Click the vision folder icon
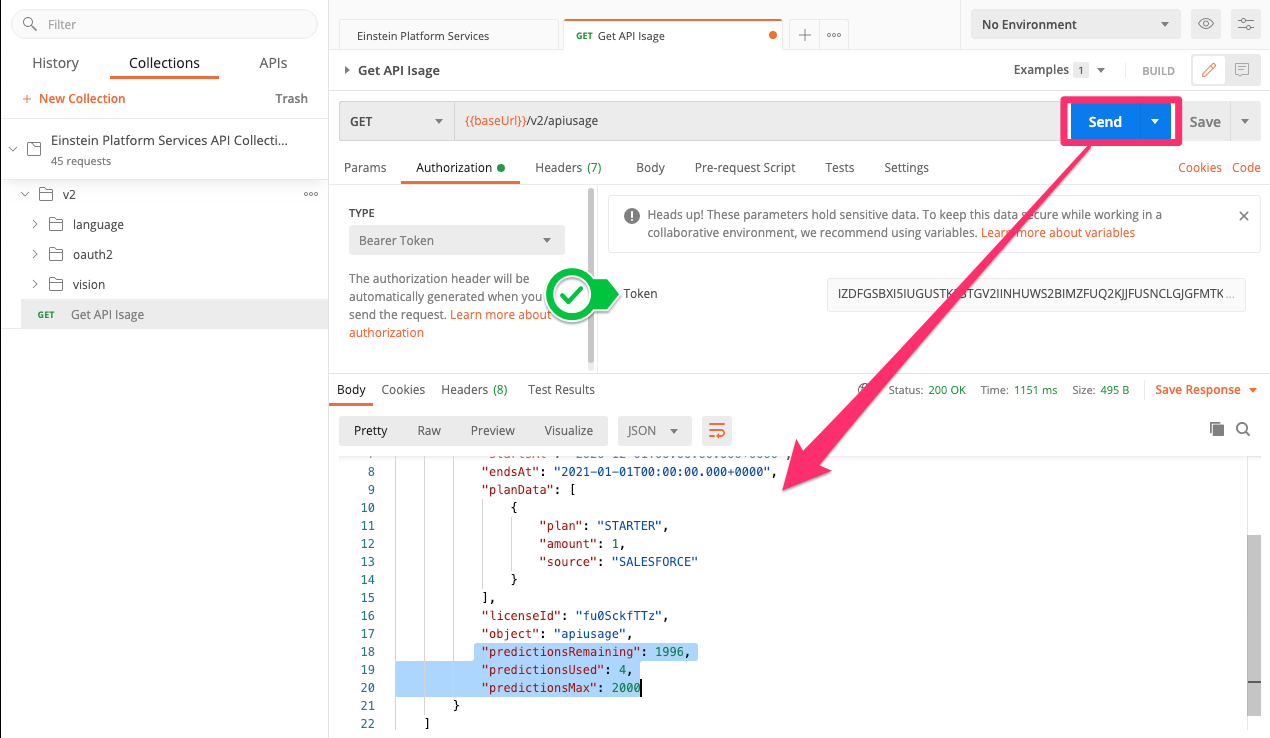The height and width of the screenshot is (738, 1270). [56, 284]
